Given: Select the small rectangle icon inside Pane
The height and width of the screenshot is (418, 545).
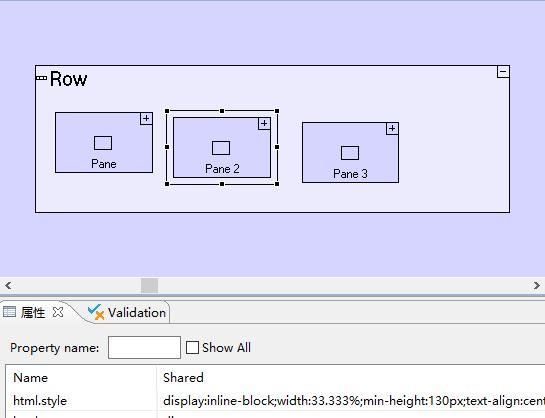Looking at the screenshot, I should coord(103,143).
